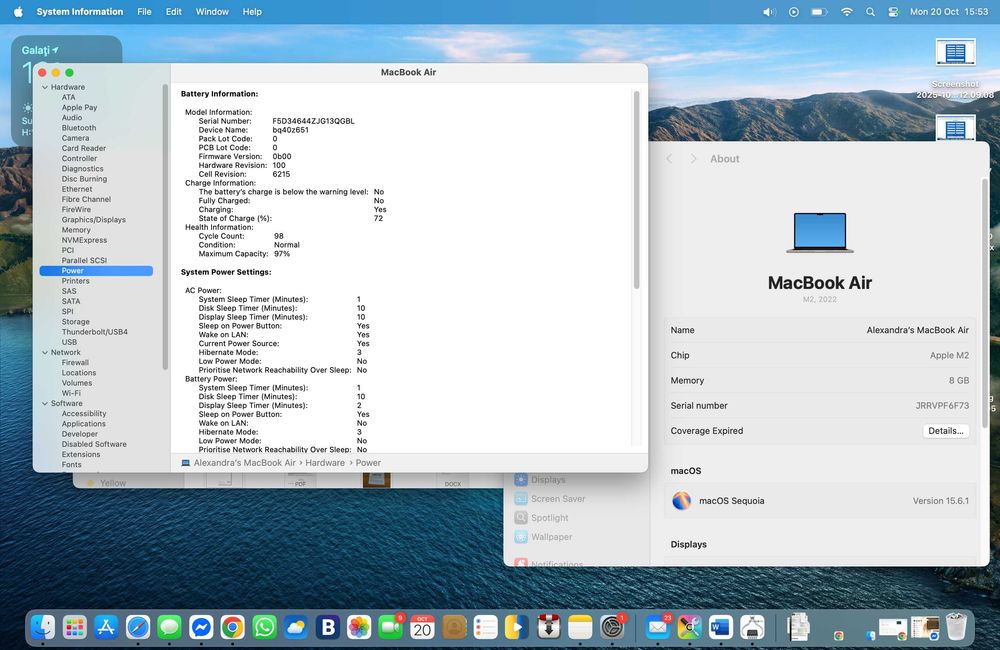The image size is (1000, 650).
Task: Open Safari in the Dock
Action: point(138,627)
